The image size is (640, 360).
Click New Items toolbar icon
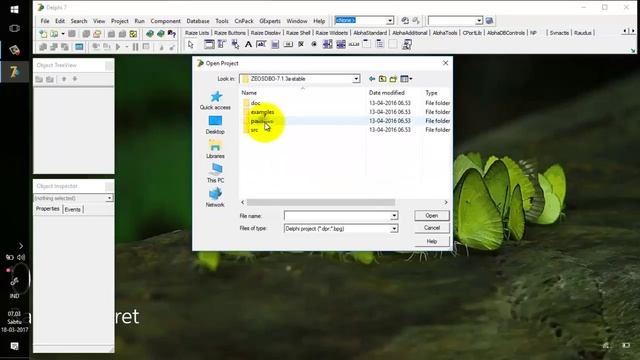(43, 34)
